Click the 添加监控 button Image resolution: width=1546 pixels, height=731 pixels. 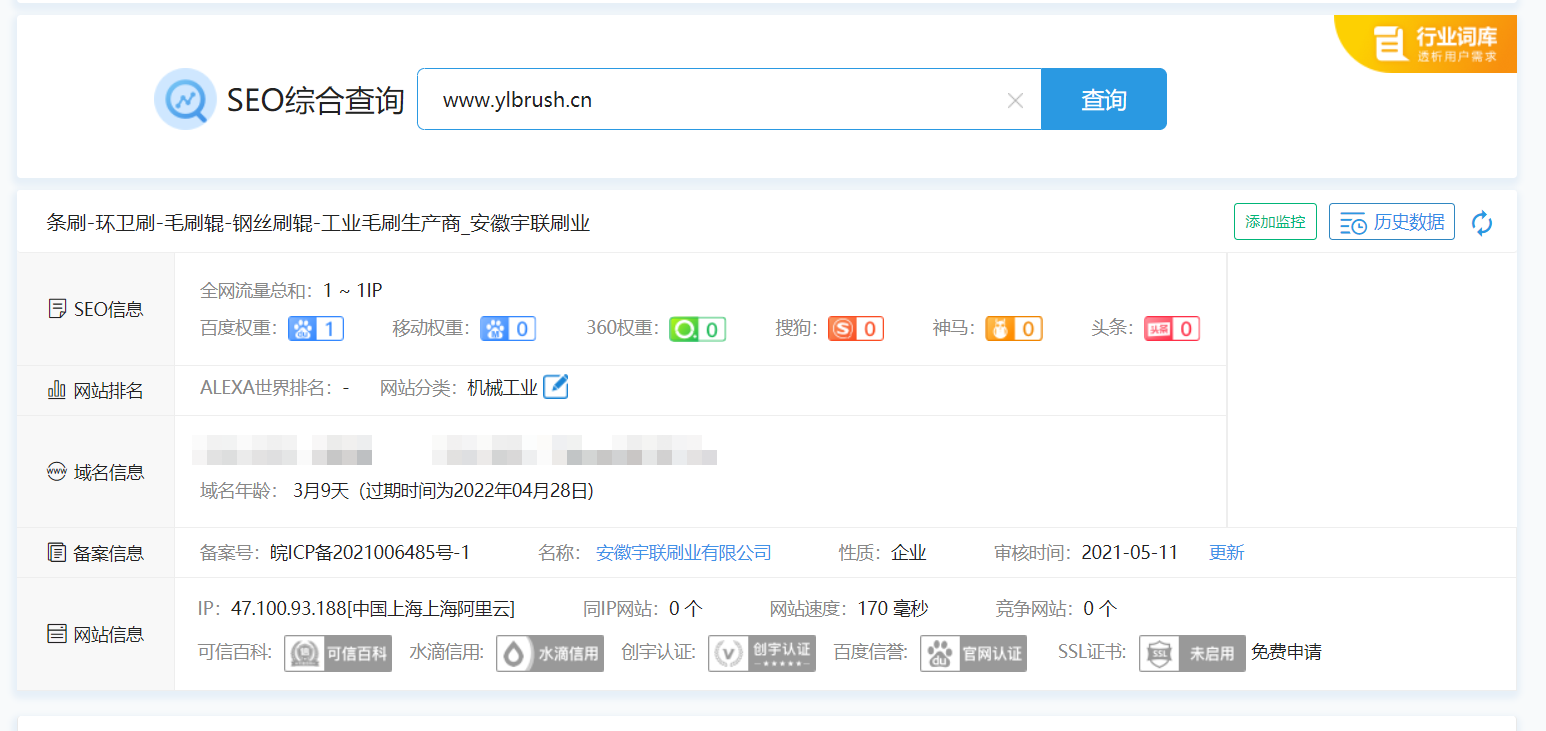[1275, 222]
